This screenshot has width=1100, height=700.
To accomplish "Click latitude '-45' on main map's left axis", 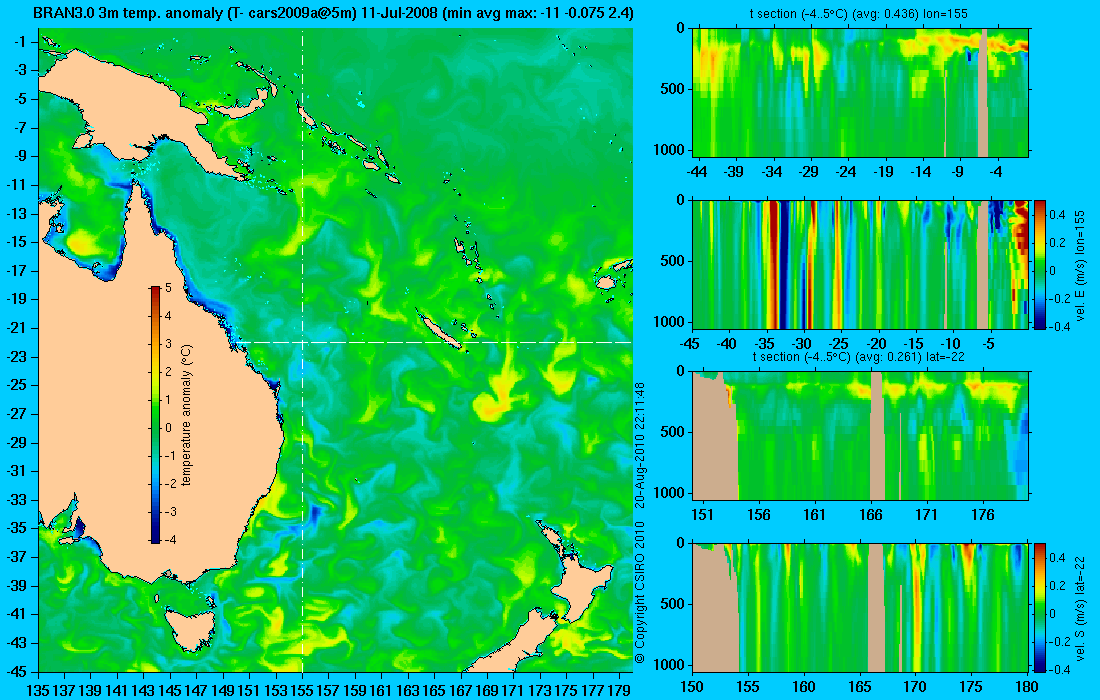I will point(18,671).
